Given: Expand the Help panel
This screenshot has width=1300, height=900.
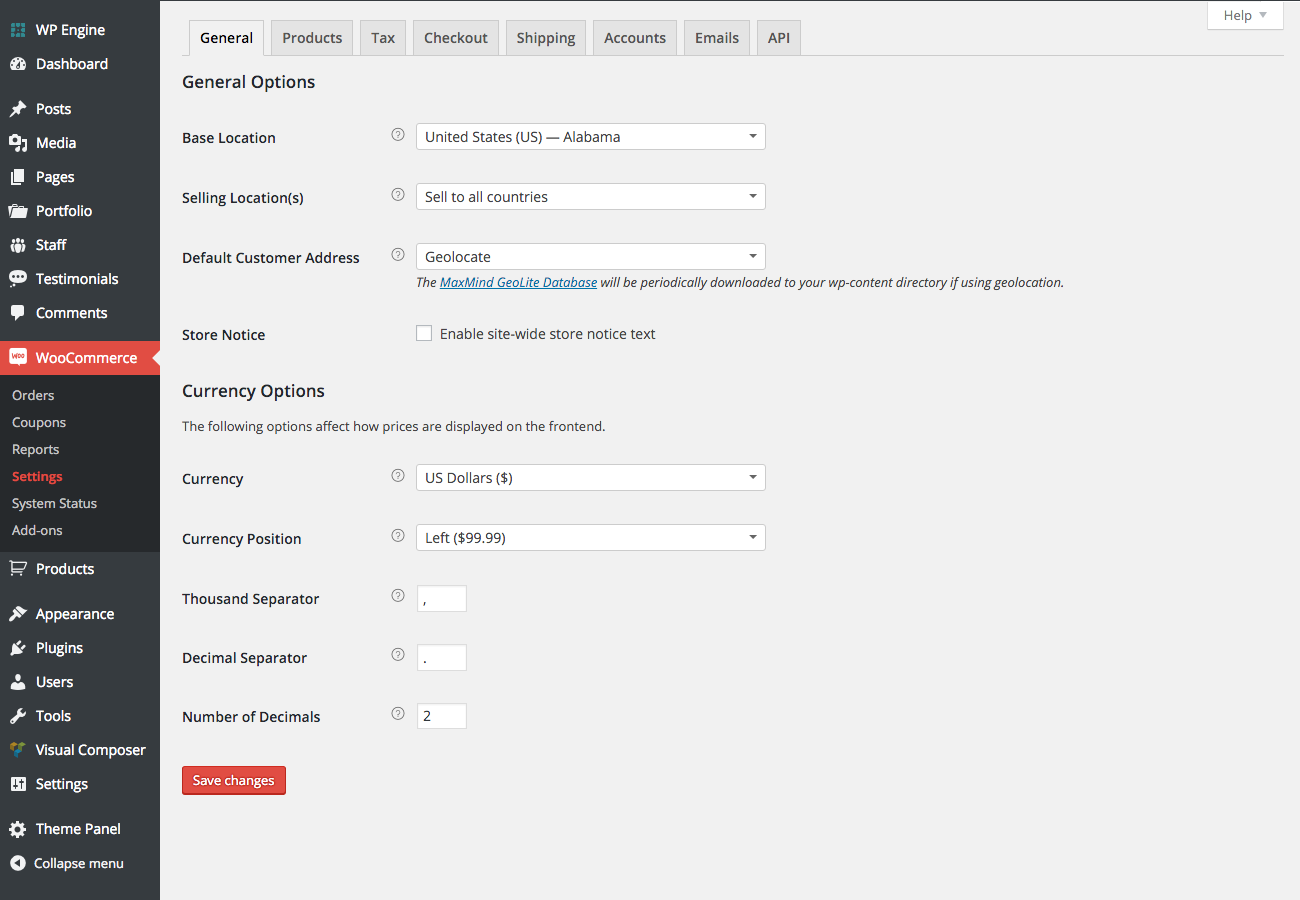Looking at the screenshot, I should [x=1245, y=15].
